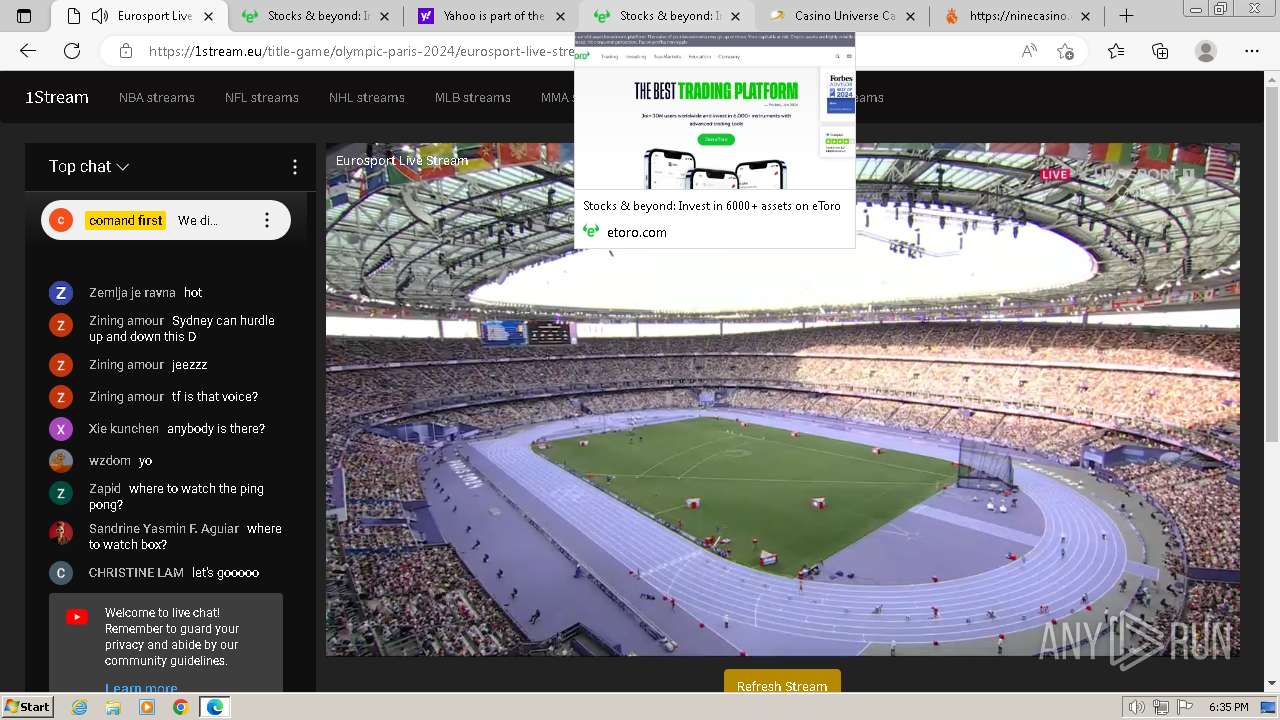Open NHL streams menu
This screenshot has width=1280, height=720.
[x=367, y=97]
